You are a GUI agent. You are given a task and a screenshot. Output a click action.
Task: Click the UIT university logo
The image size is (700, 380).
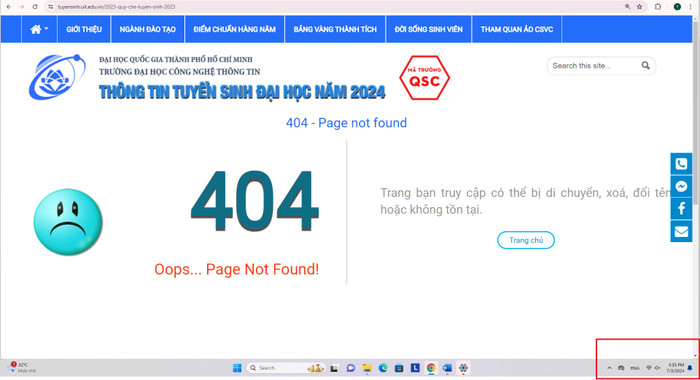[x=57, y=77]
